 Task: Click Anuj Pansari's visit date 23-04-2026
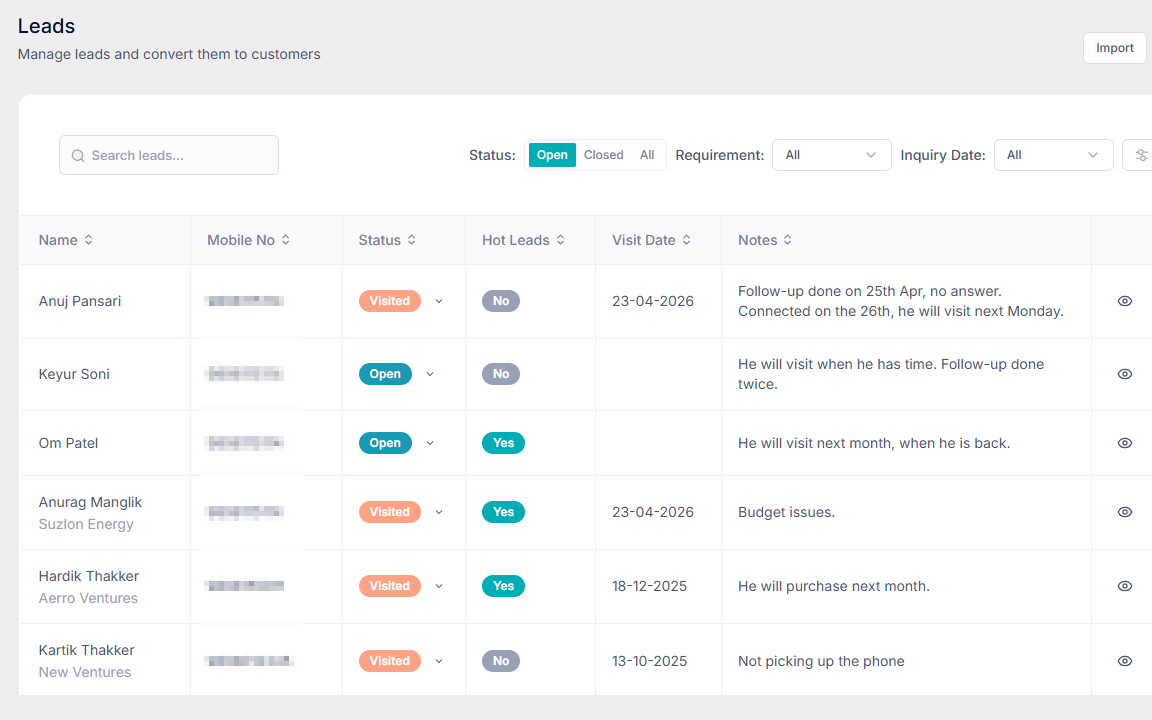(652, 301)
